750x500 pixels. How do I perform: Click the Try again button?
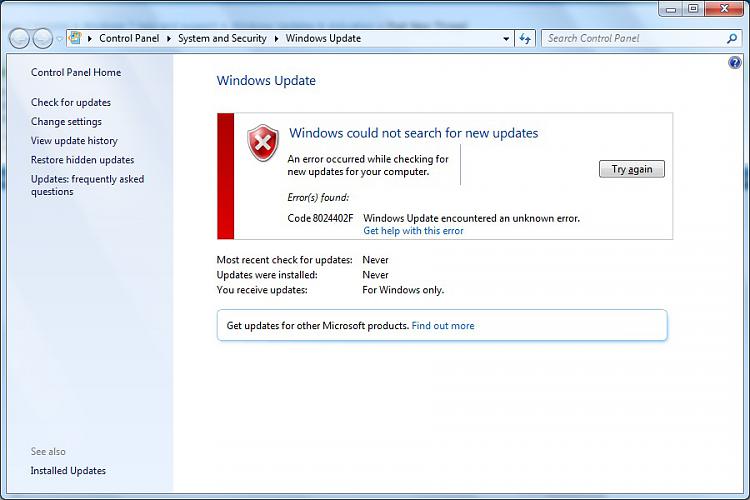point(631,169)
